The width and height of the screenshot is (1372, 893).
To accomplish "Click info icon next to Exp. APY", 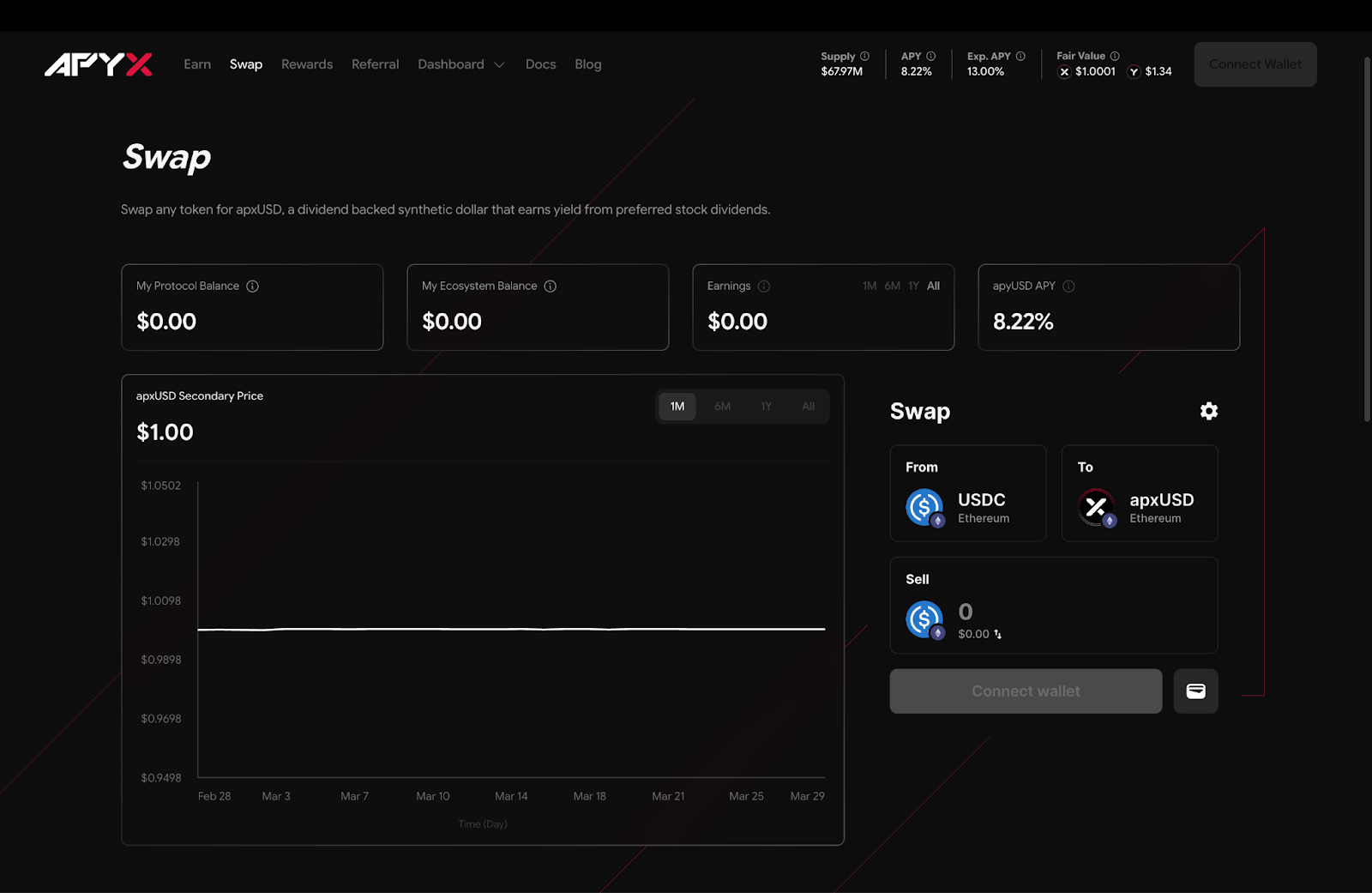I will click(1020, 57).
